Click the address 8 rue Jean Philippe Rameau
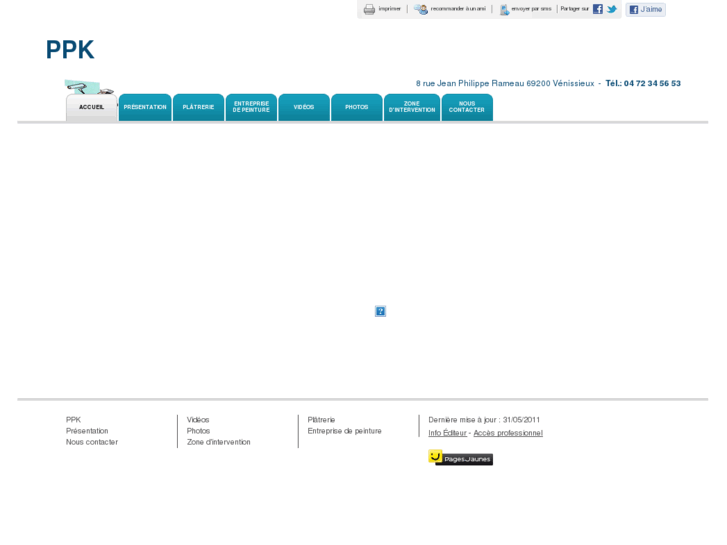This screenshot has width=727, height=545. [x=470, y=83]
